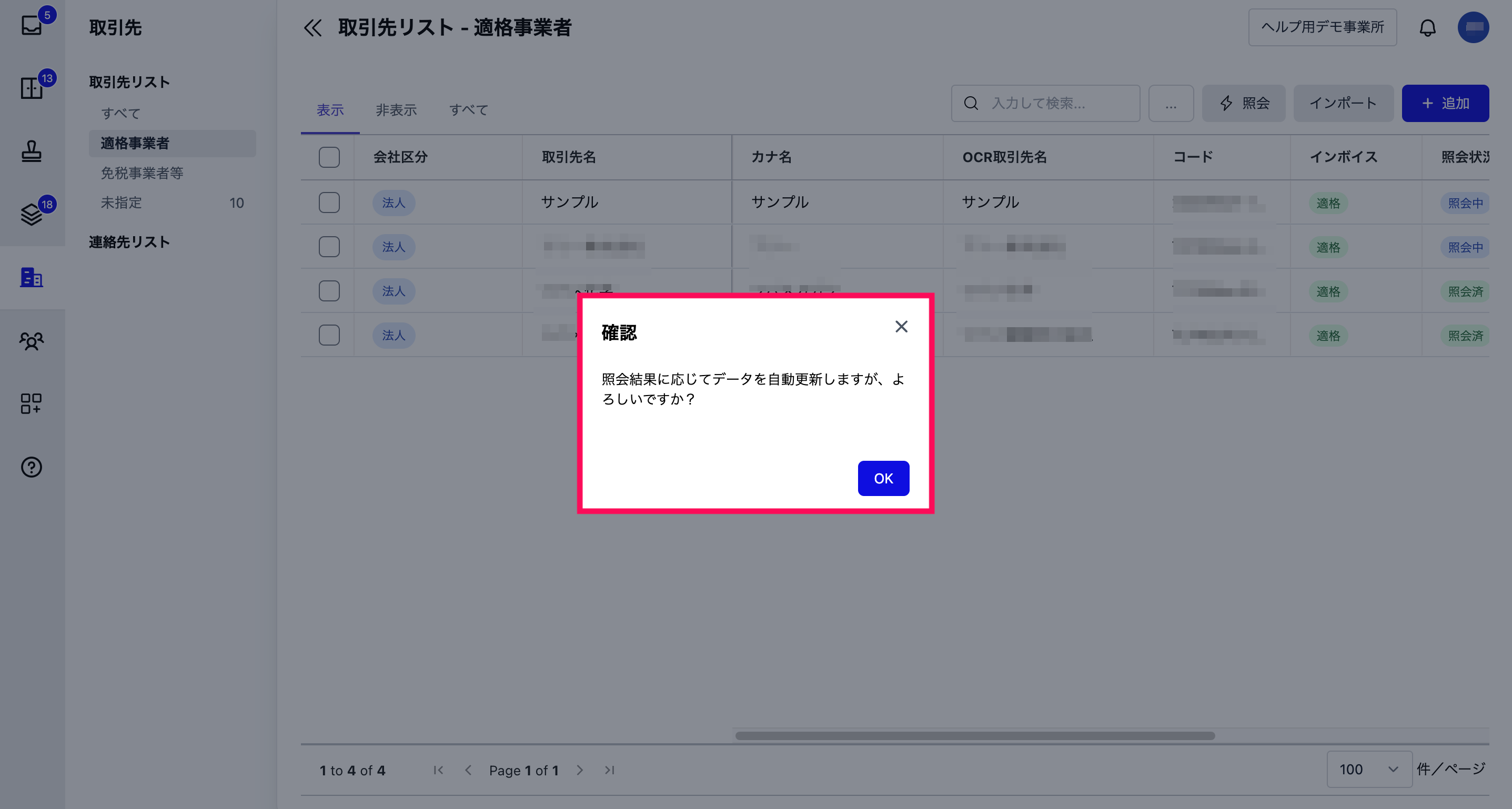Click サンプル in the カナ名 column
The image size is (1512, 809).
pos(780,202)
